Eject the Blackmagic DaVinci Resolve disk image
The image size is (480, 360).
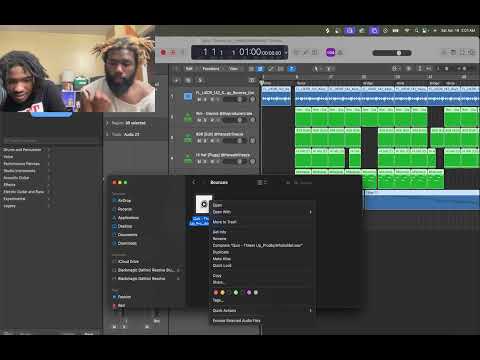pyautogui.click(x=178, y=278)
